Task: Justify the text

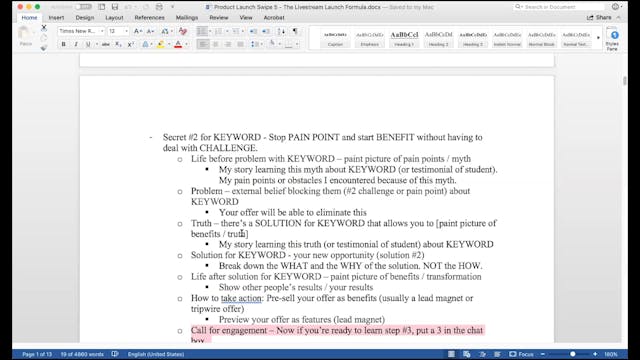Action: [240, 44]
